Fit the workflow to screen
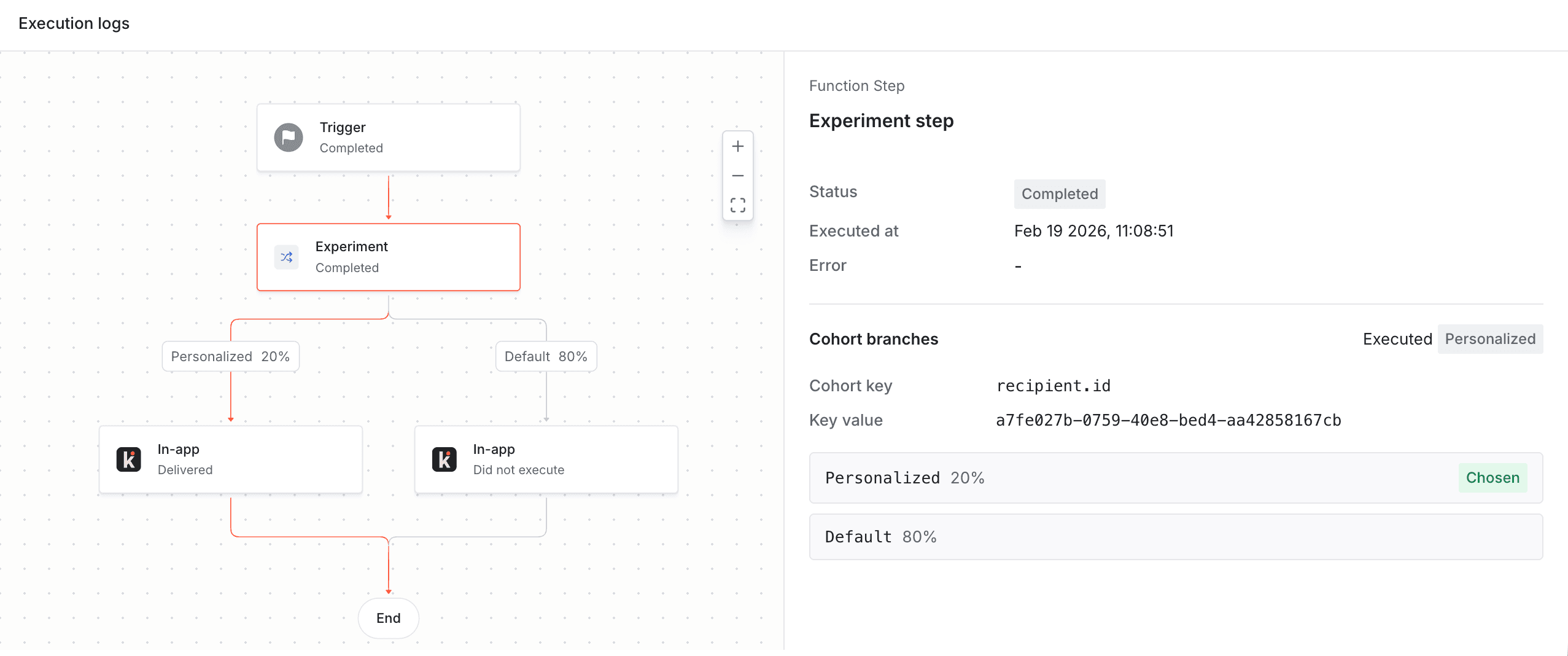This screenshot has height=656, width=1568. pyautogui.click(x=738, y=205)
